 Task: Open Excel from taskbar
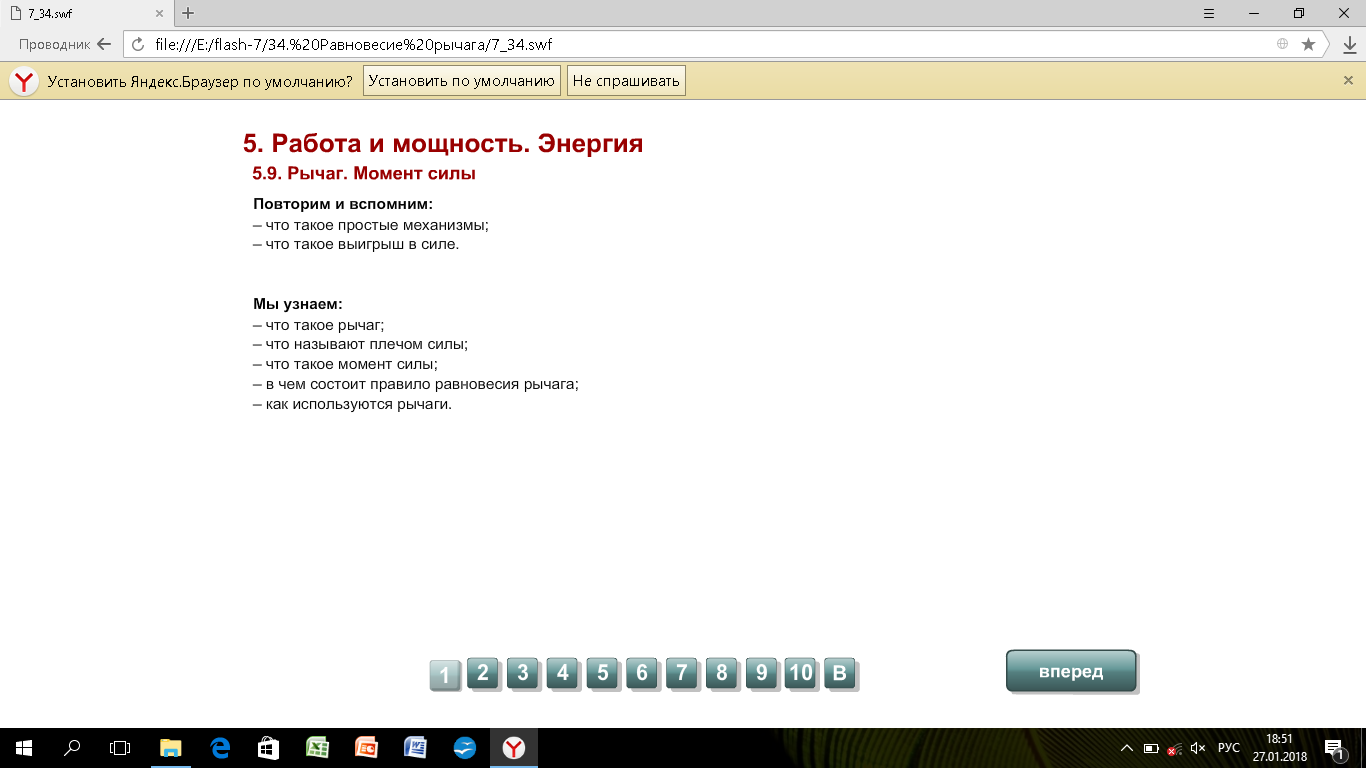318,747
